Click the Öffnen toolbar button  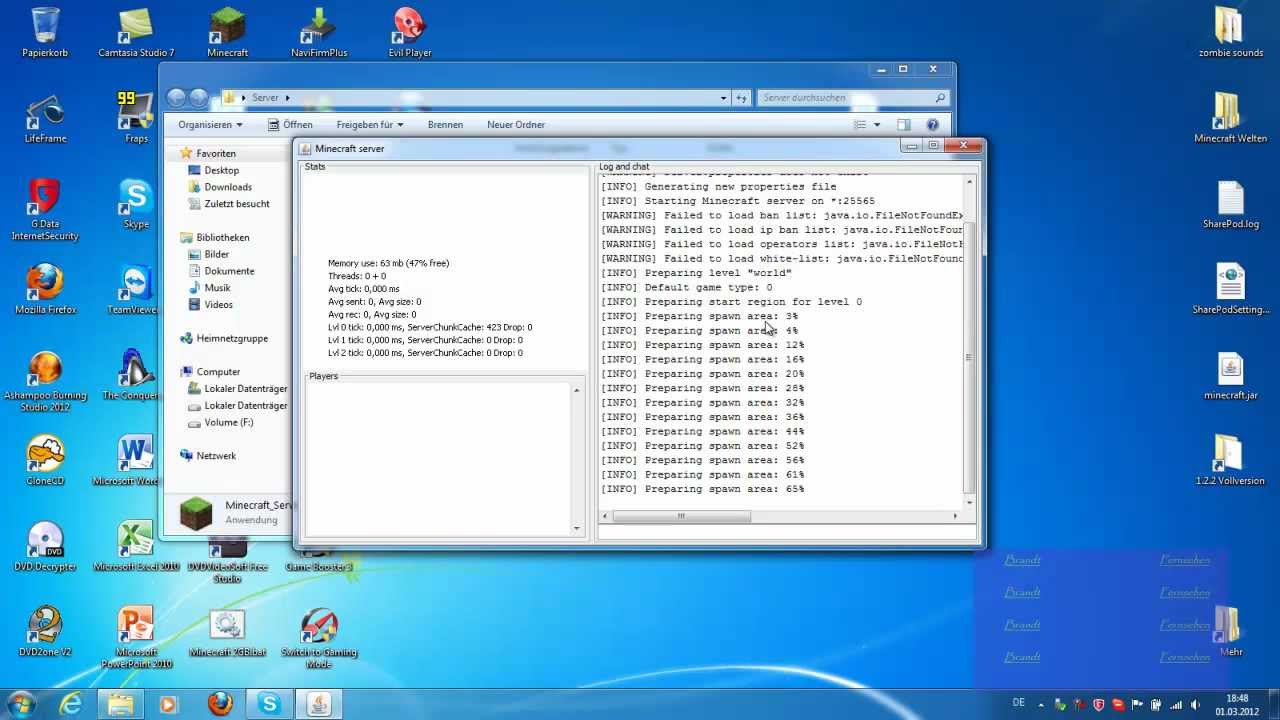click(290, 125)
